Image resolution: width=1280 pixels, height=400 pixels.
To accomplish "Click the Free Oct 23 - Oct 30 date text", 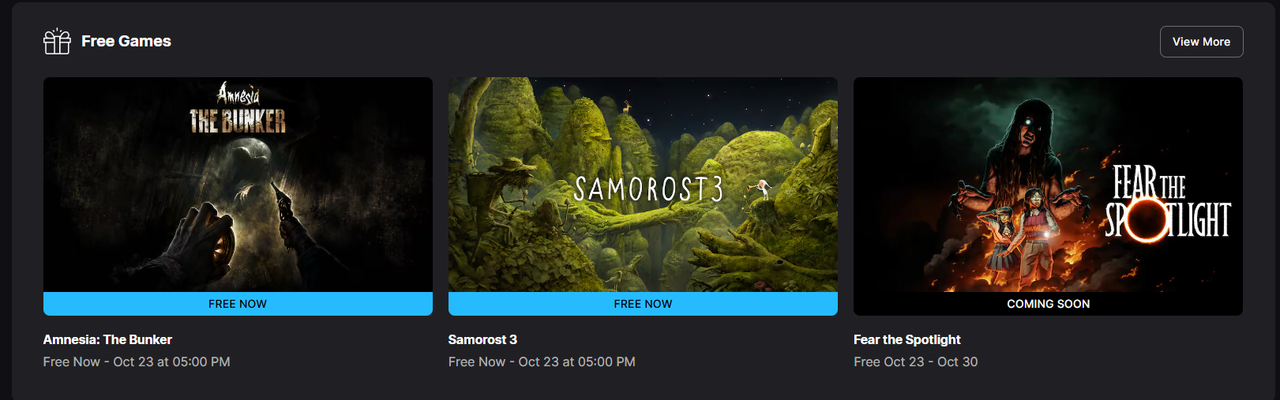I will coord(916,362).
